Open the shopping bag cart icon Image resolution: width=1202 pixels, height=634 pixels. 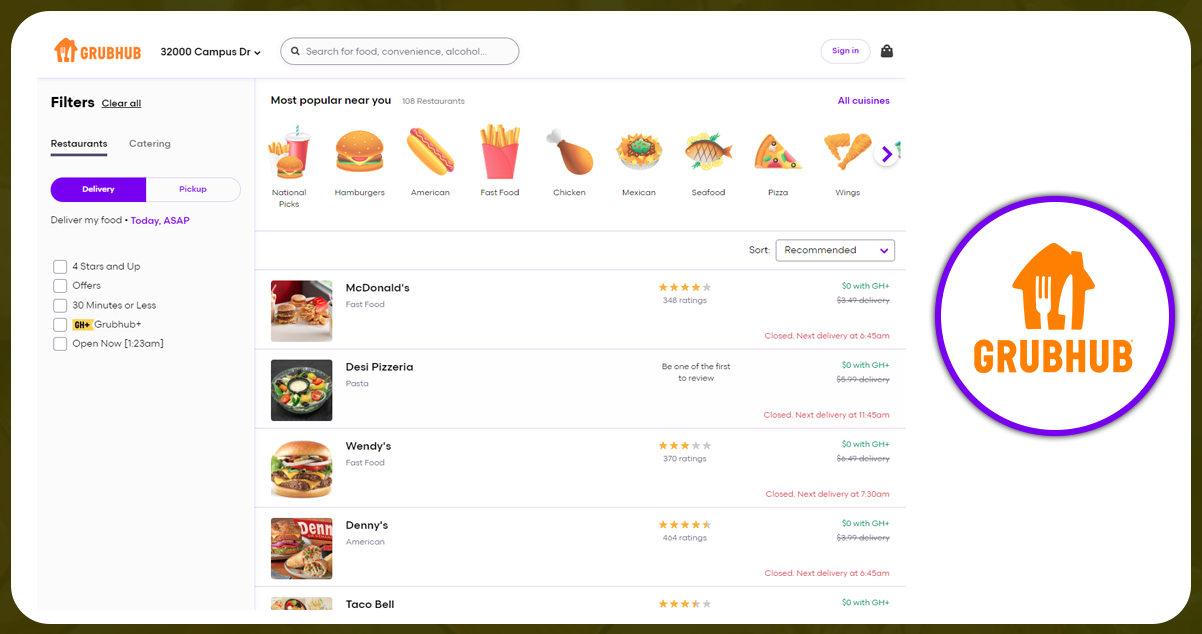point(886,51)
